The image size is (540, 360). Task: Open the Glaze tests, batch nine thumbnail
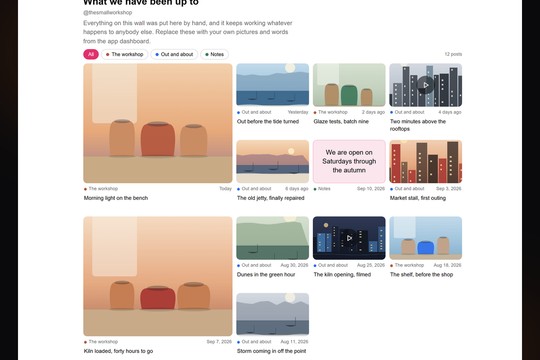pyautogui.click(x=349, y=85)
